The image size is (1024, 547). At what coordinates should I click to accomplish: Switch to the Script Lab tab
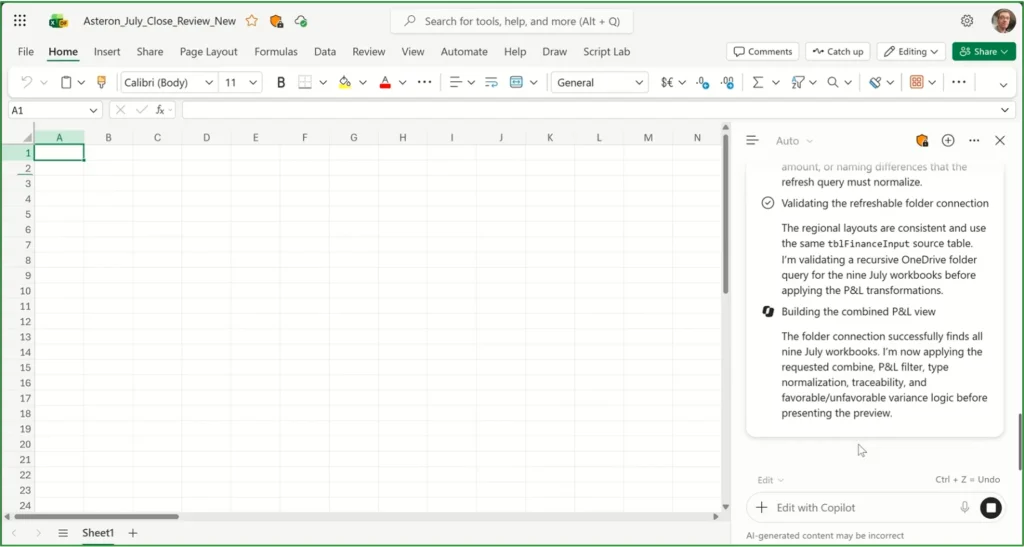click(607, 52)
